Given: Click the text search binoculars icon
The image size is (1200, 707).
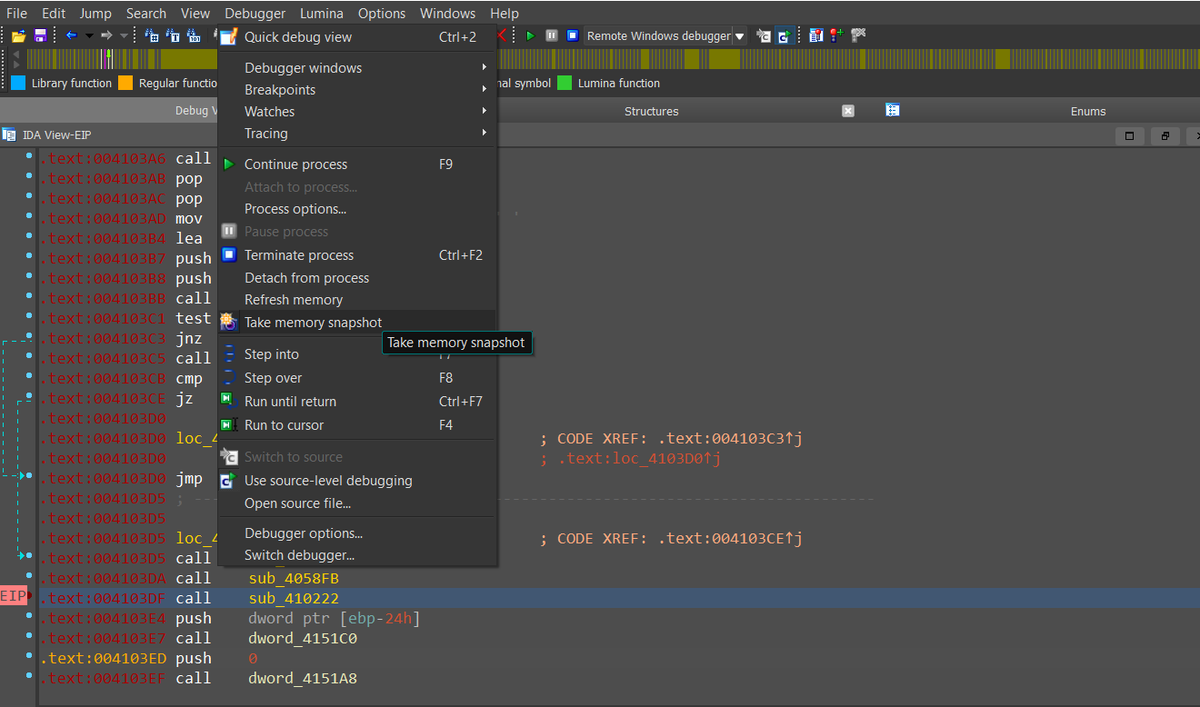Looking at the screenshot, I should click(x=173, y=36).
